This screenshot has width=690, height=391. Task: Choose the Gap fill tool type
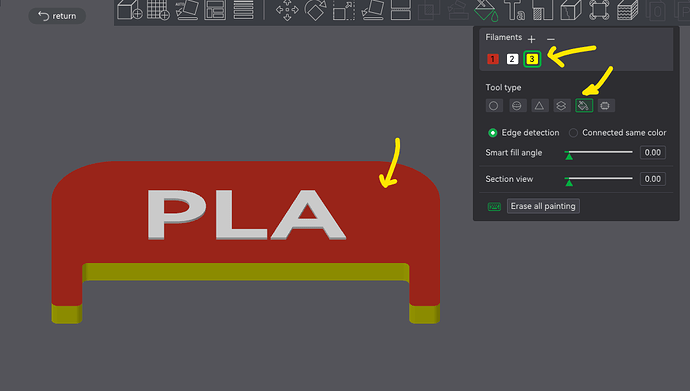tap(606, 106)
